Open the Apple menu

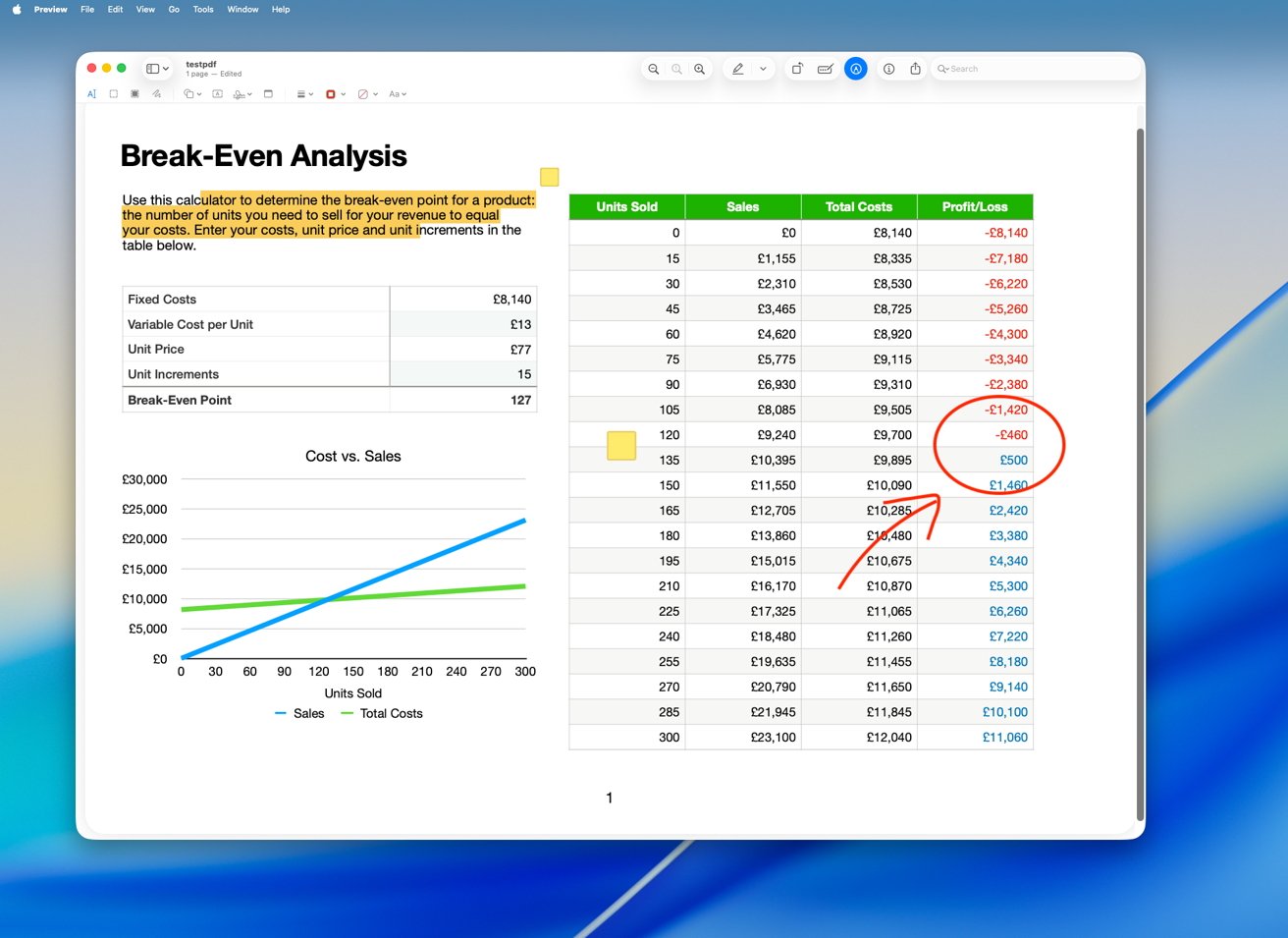click(16, 9)
